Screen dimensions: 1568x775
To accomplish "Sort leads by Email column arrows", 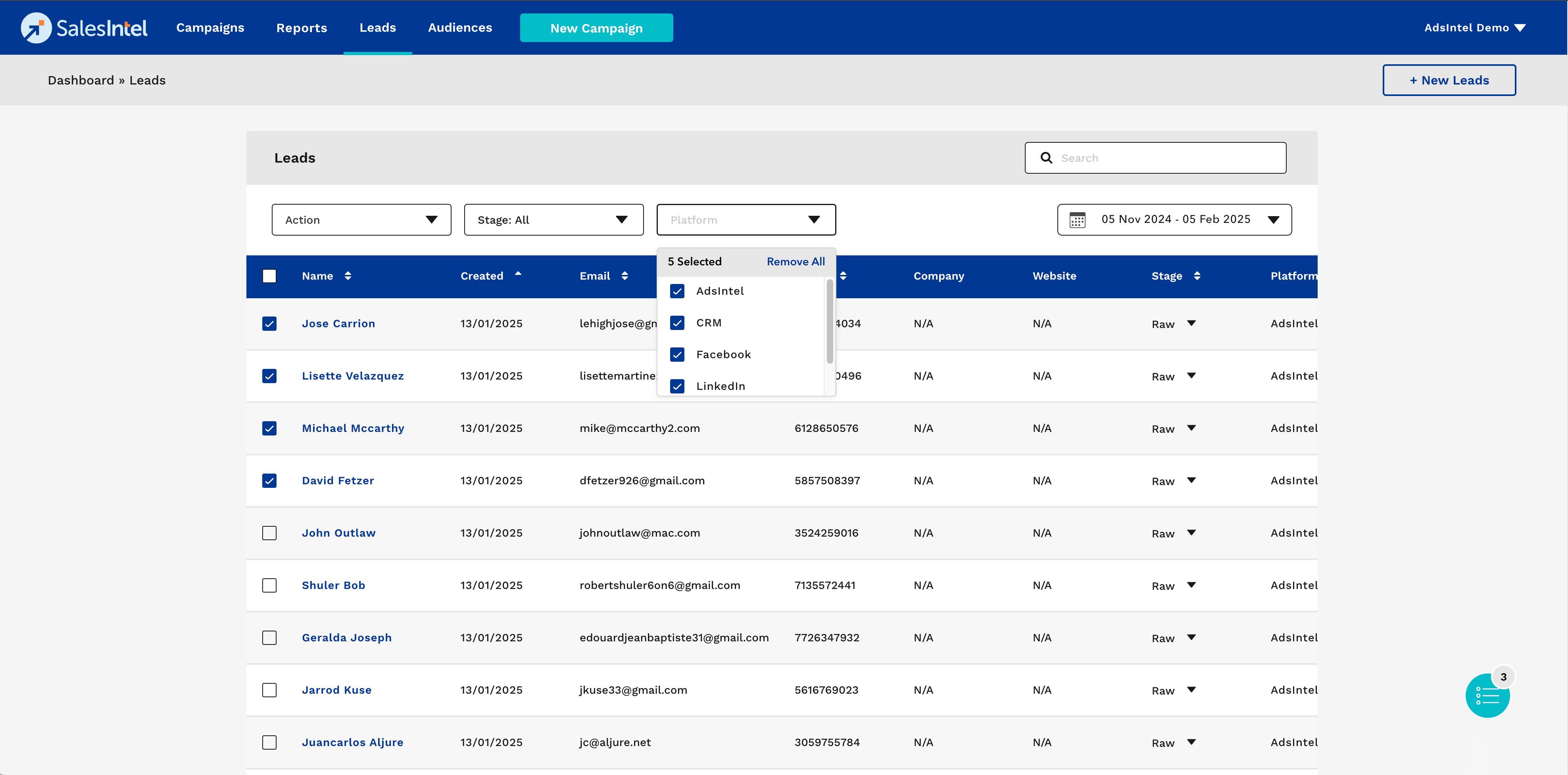I will pos(625,276).
